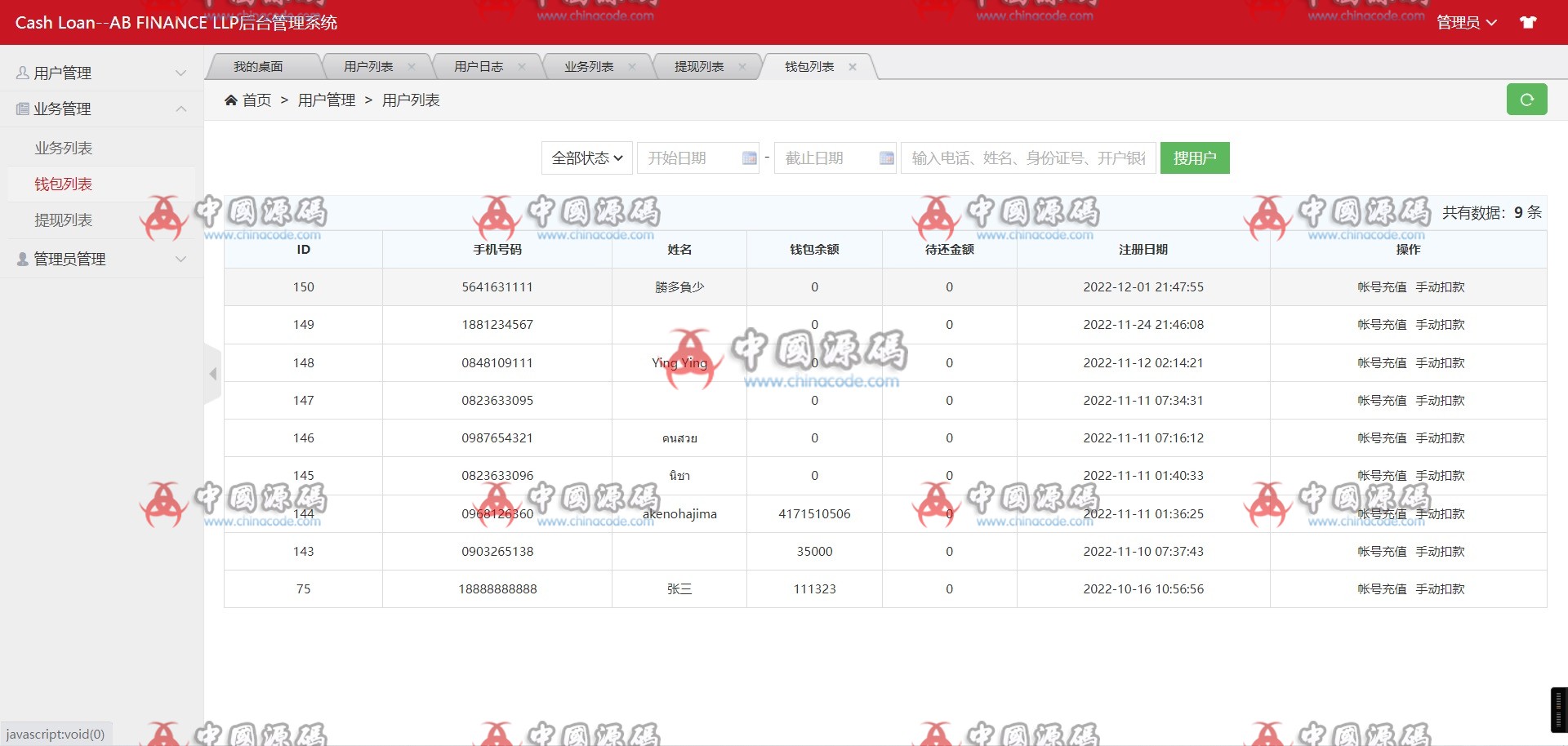Open the 全部状态 status dropdown
Image resolution: width=1568 pixels, height=746 pixels.
(586, 158)
